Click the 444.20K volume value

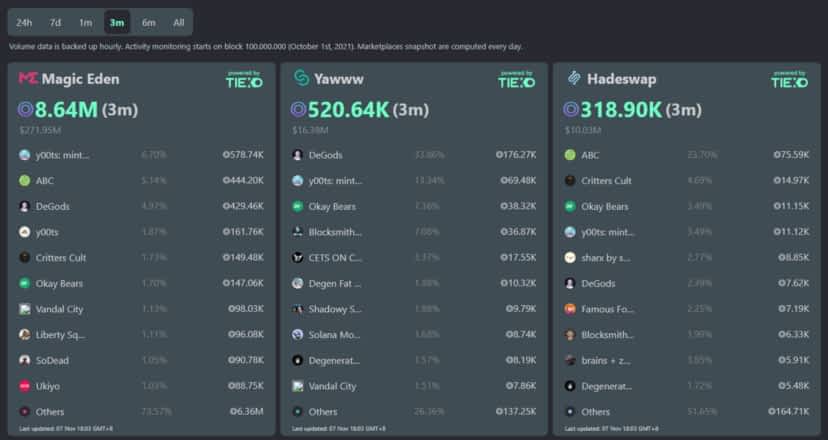tap(243, 181)
